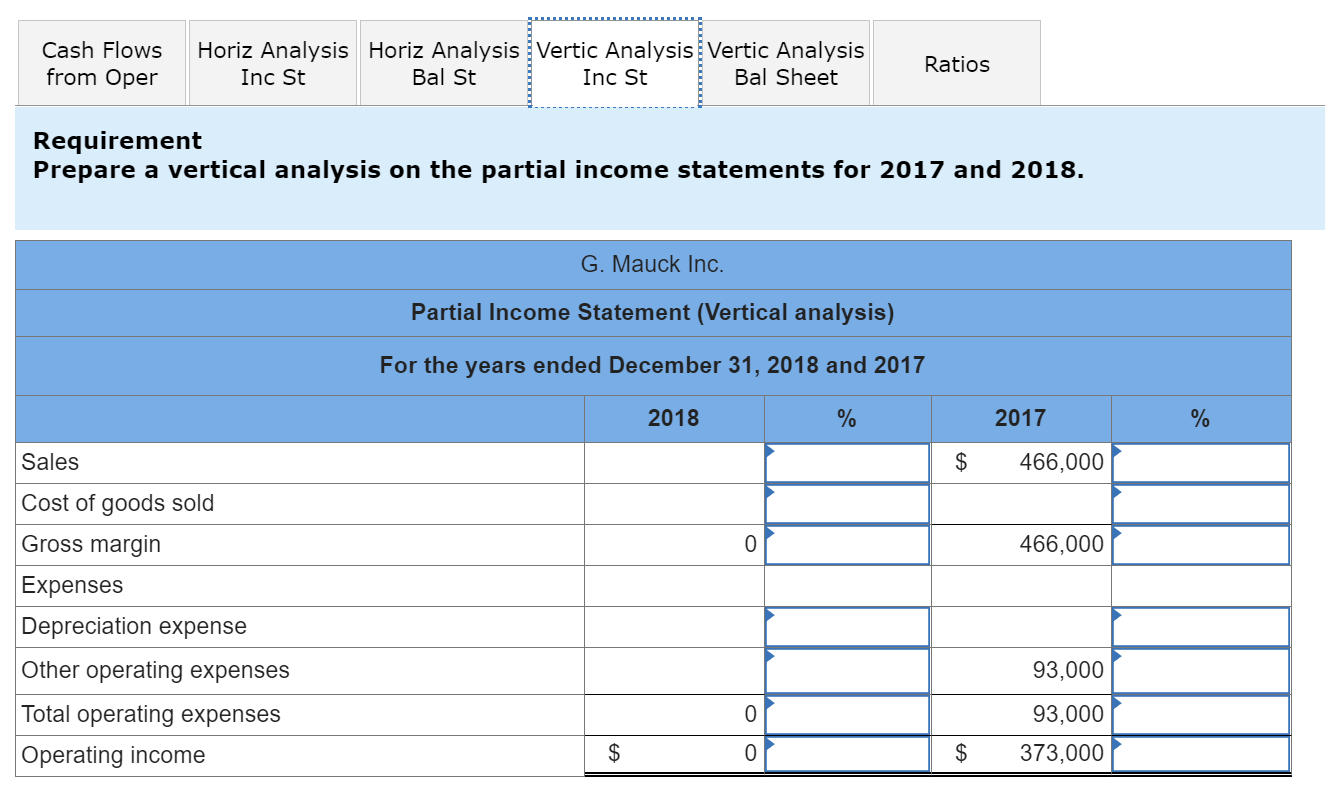Select the 2017 Total operating expenses value 93,000

[1068, 714]
